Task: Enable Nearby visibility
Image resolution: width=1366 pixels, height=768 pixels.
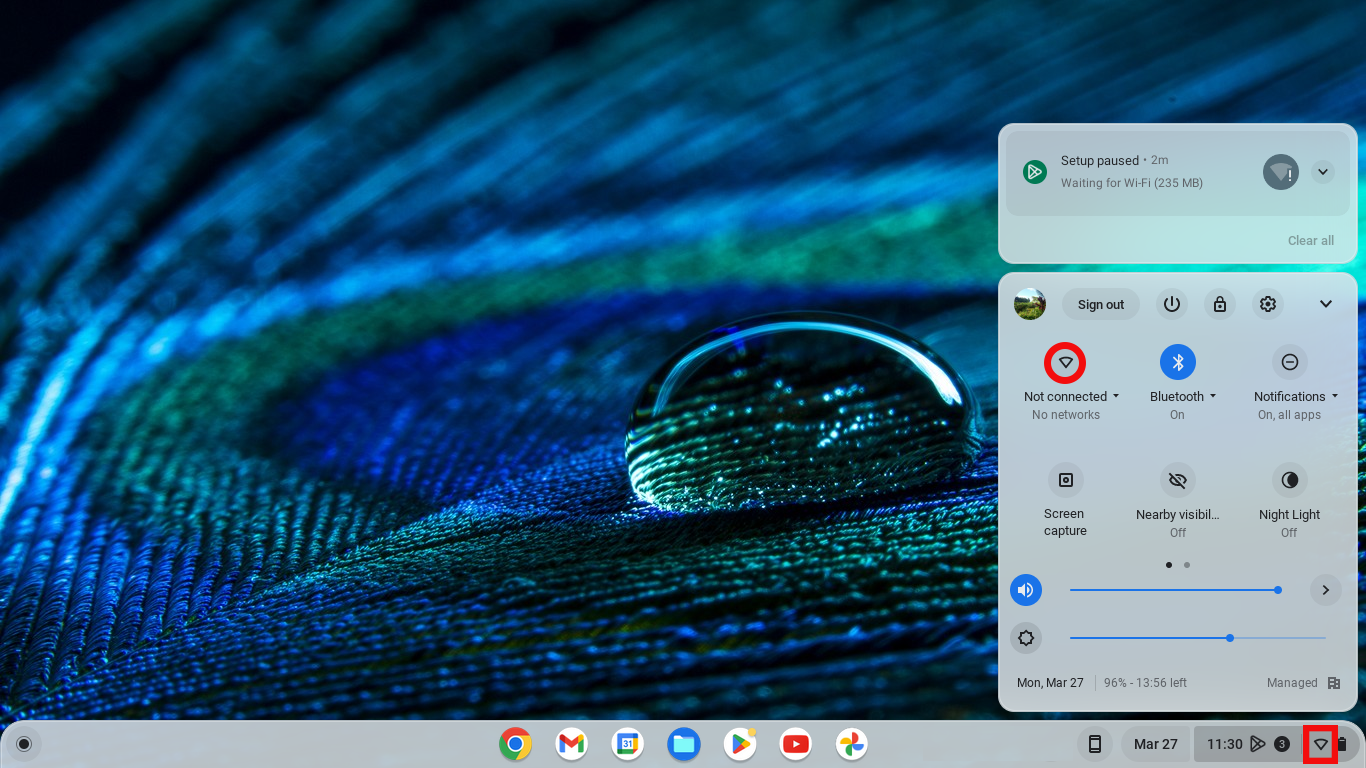Action: (x=1177, y=480)
